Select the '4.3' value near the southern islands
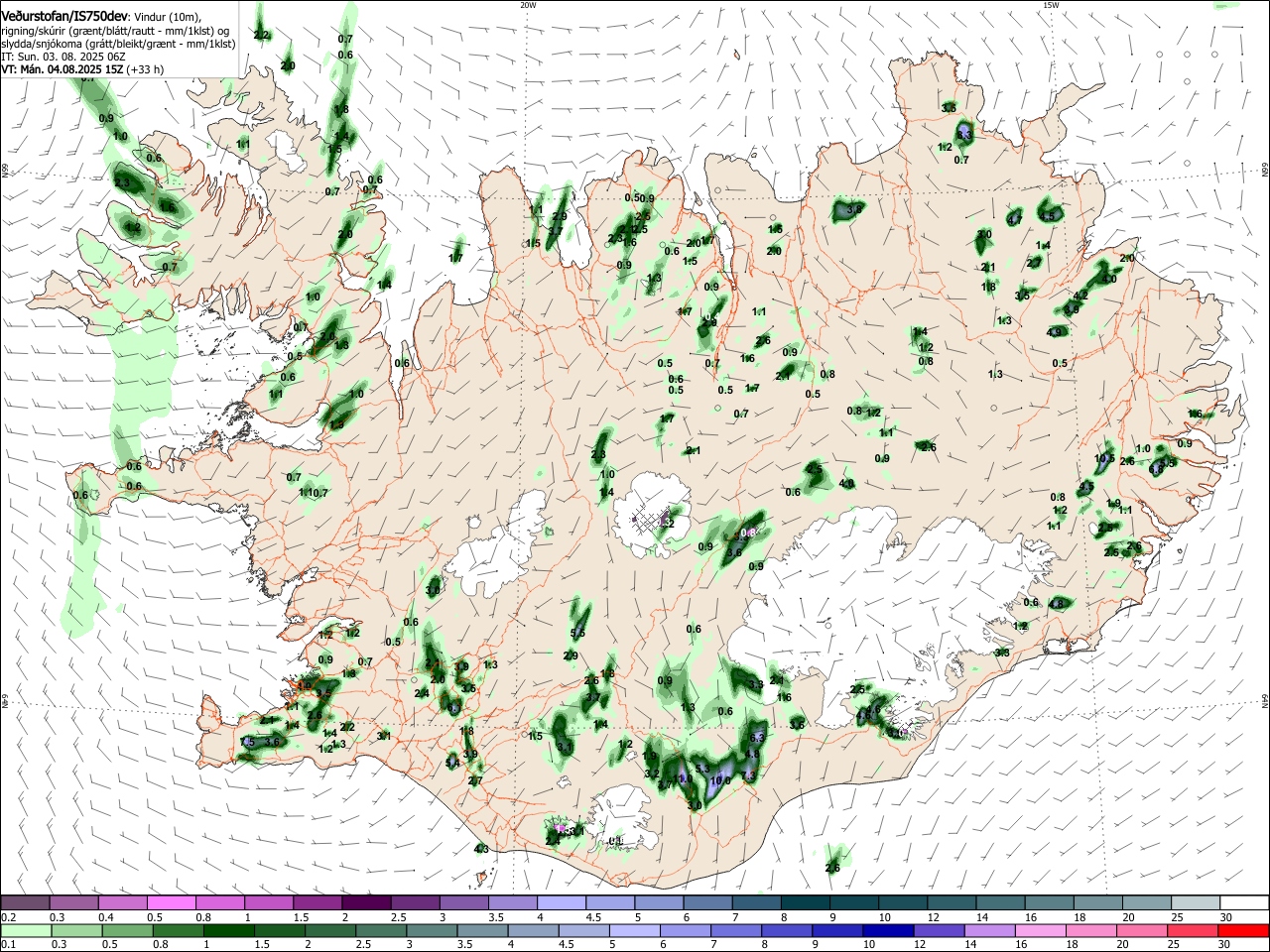Screen dimensions: 1270x952 tap(481, 849)
